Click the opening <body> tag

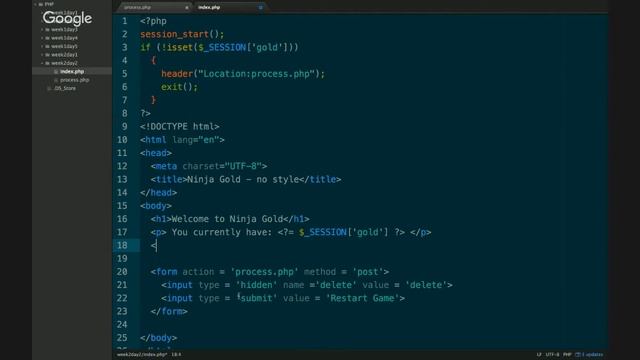pyautogui.click(x=156, y=206)
